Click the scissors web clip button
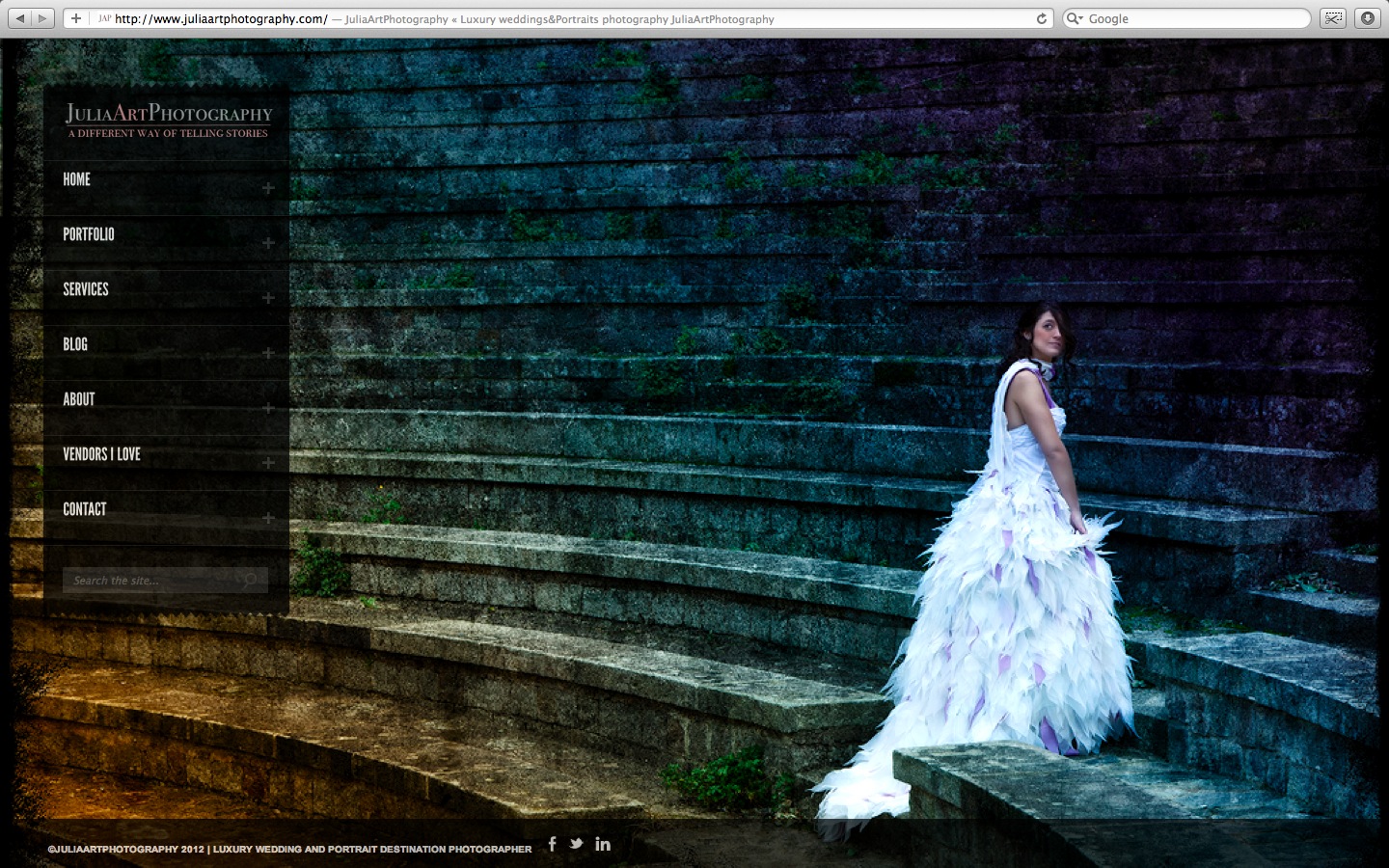 point(1332,18)
